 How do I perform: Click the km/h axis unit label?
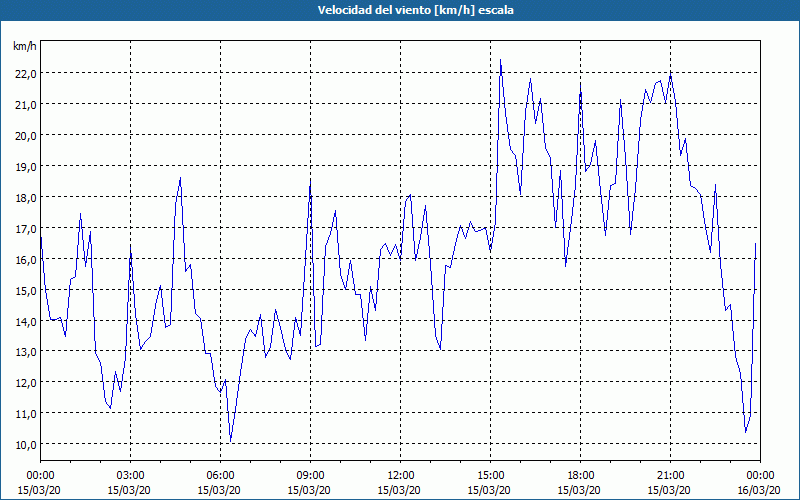(x=25, y=46)
